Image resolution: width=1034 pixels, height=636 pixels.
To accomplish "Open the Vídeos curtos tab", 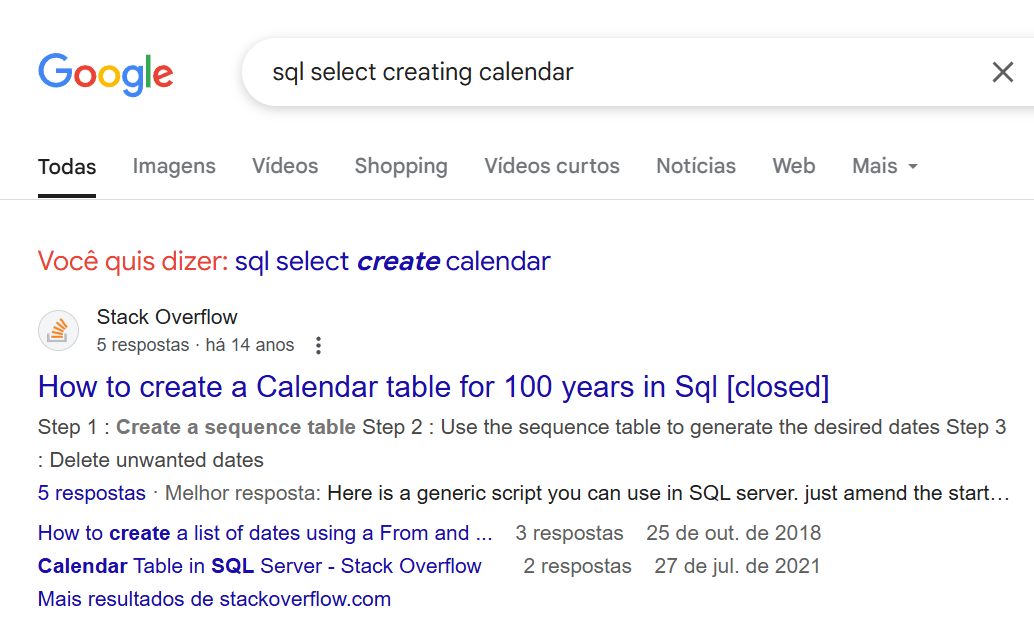I will pos(552,166).
